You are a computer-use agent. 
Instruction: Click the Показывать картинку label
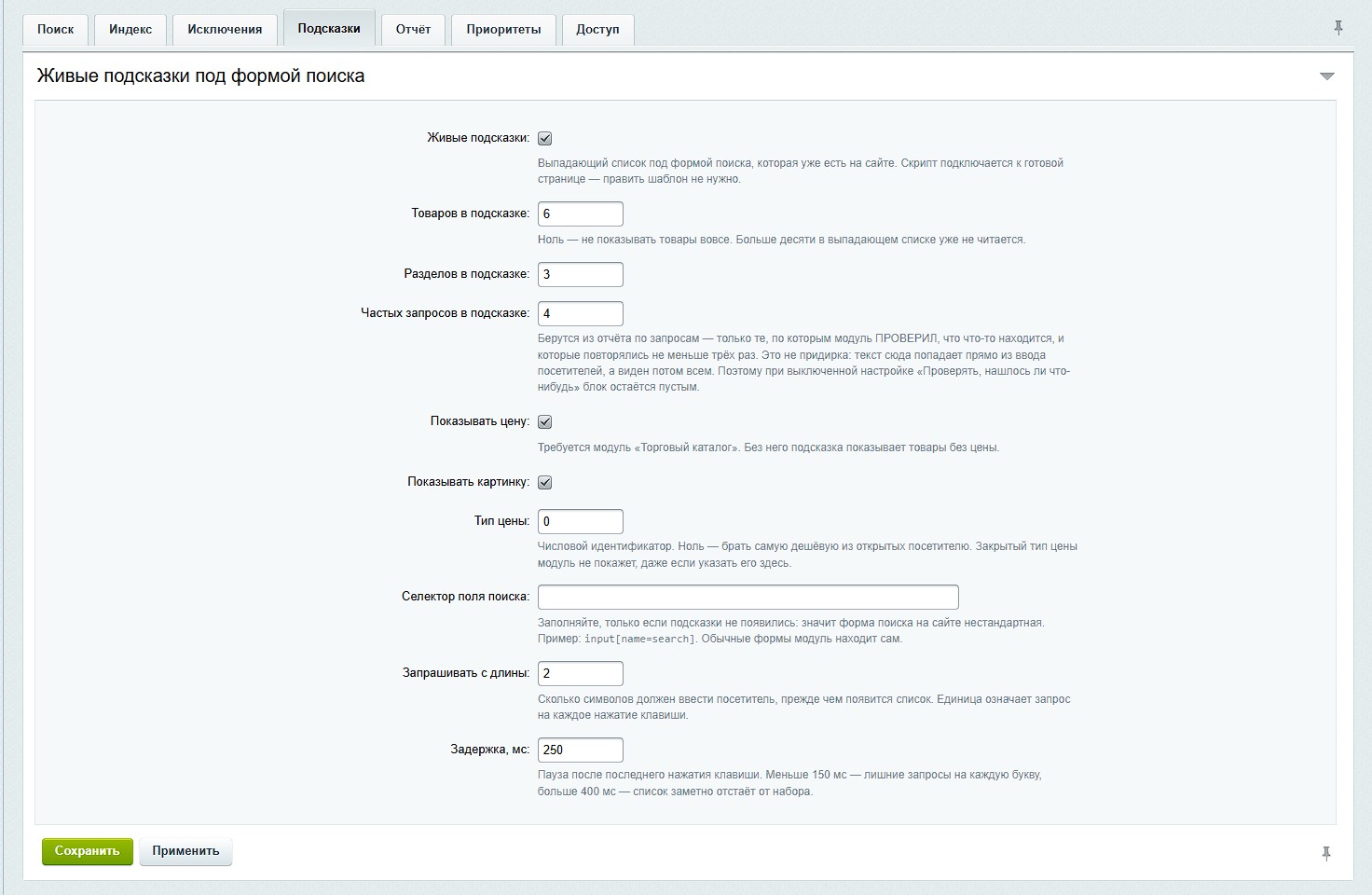tap(469, 482)
